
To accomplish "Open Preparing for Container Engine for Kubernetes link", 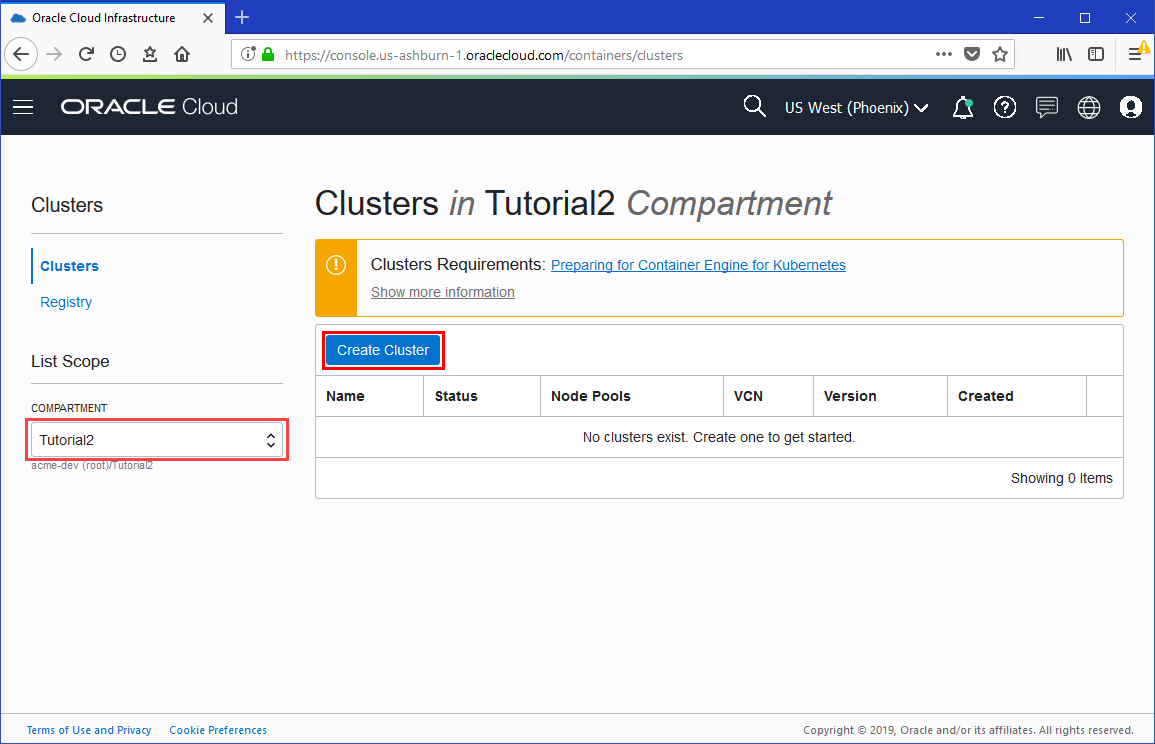I will (x=698, y=265).
